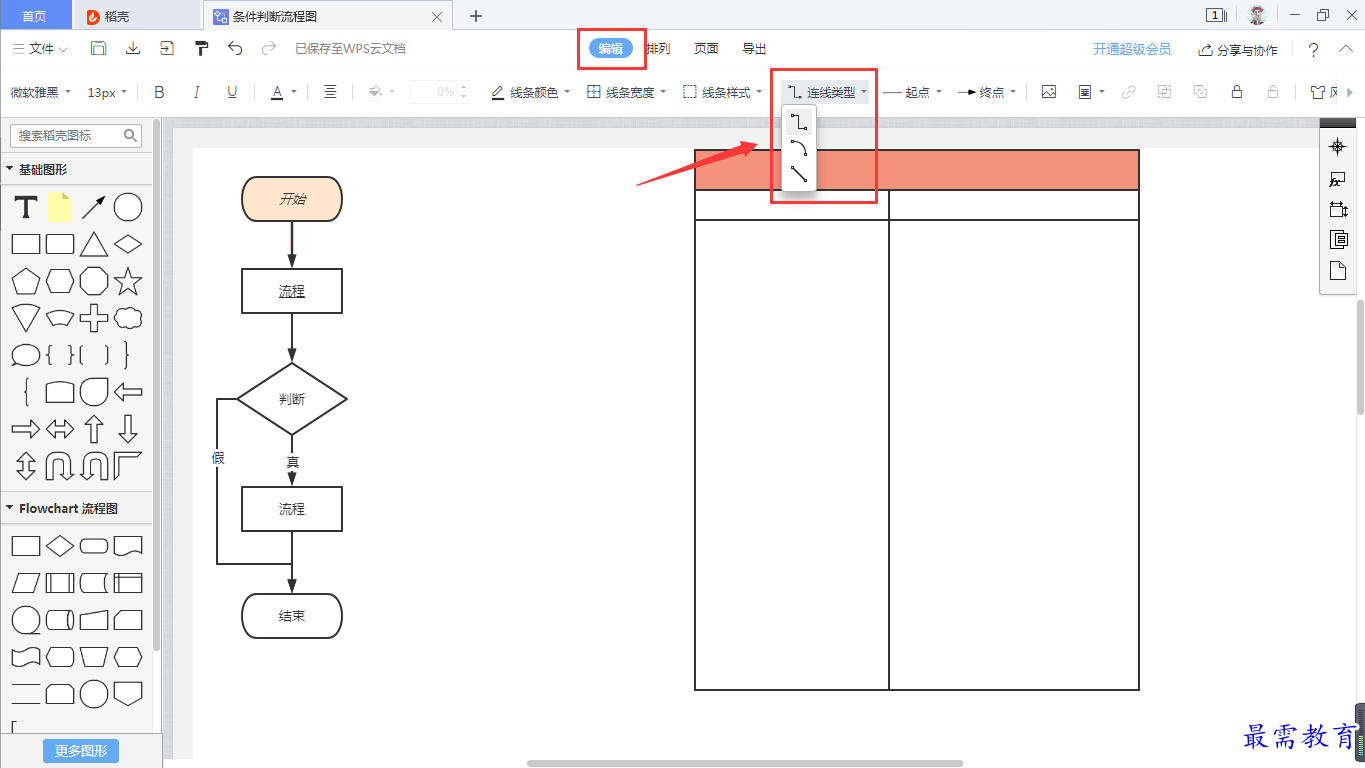Select the 结束 end node
Viewport: 1365px width, 768px height.
tap(292, 616)
